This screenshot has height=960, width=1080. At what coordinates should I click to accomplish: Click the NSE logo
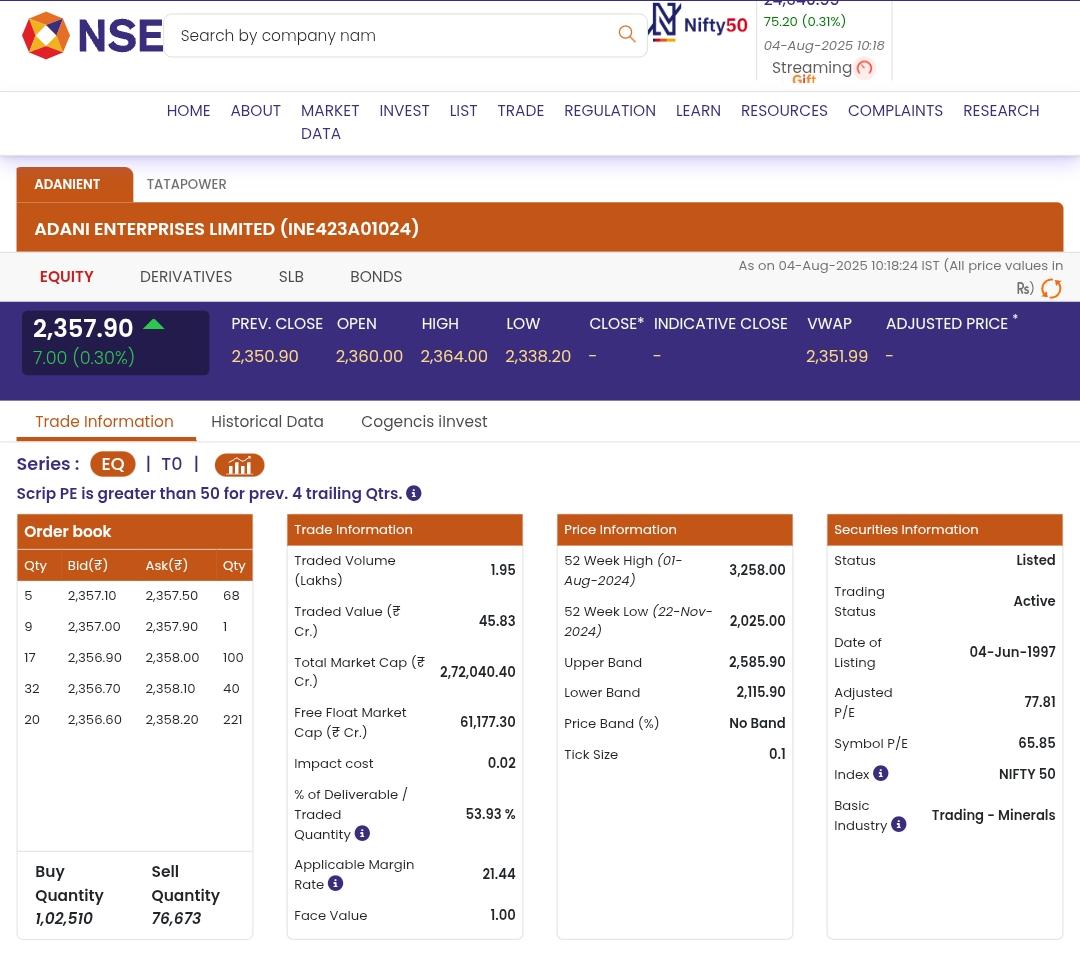pos(92,36)
